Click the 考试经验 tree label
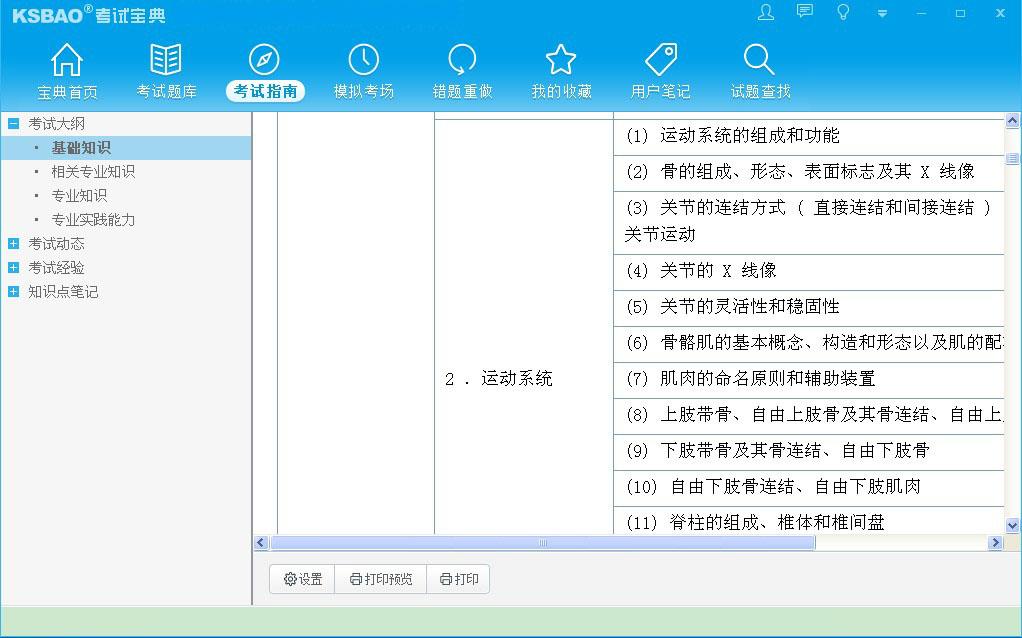 [x=56, y=267]
